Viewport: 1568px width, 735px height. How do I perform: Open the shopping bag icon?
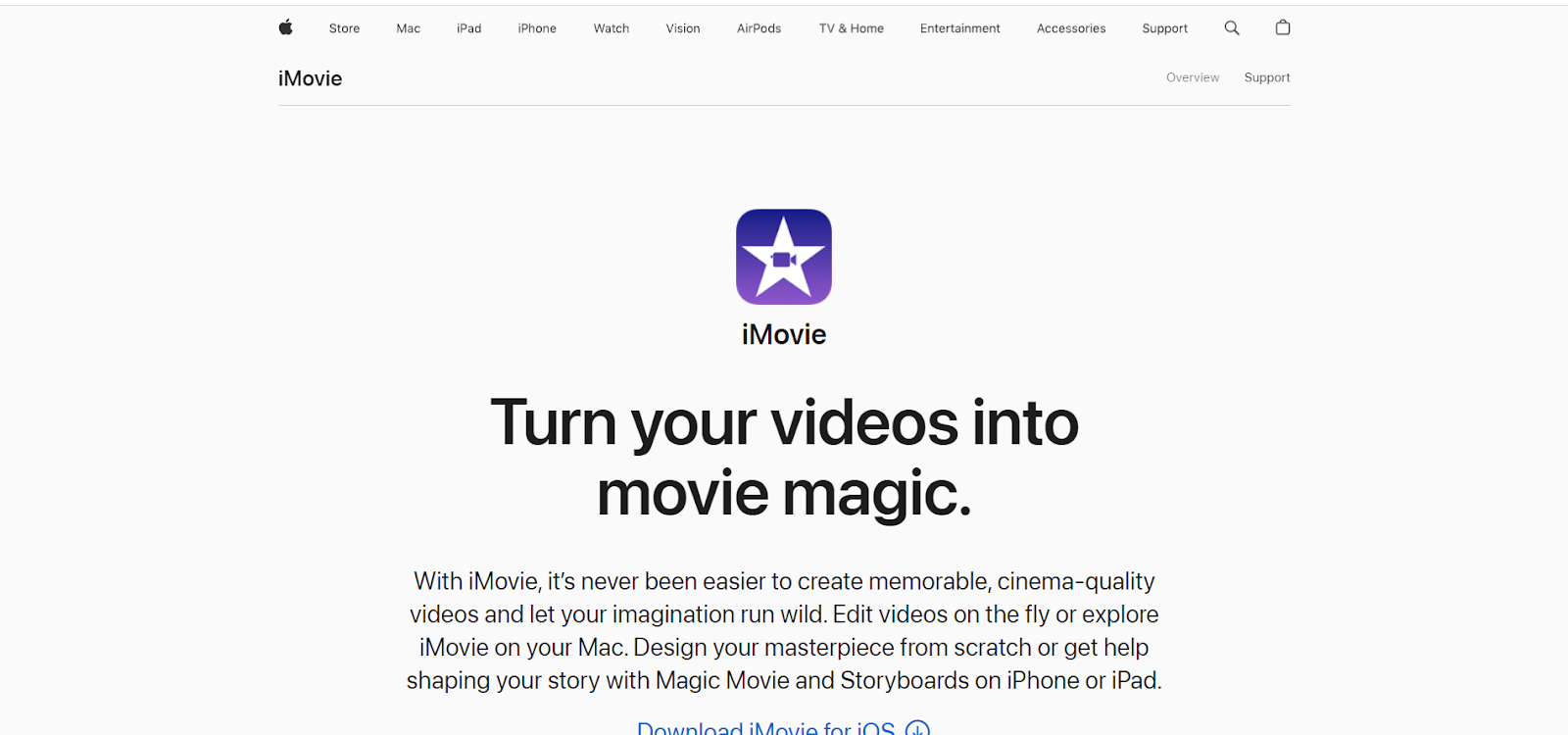pyautogui.click(x=1283, y=27)
